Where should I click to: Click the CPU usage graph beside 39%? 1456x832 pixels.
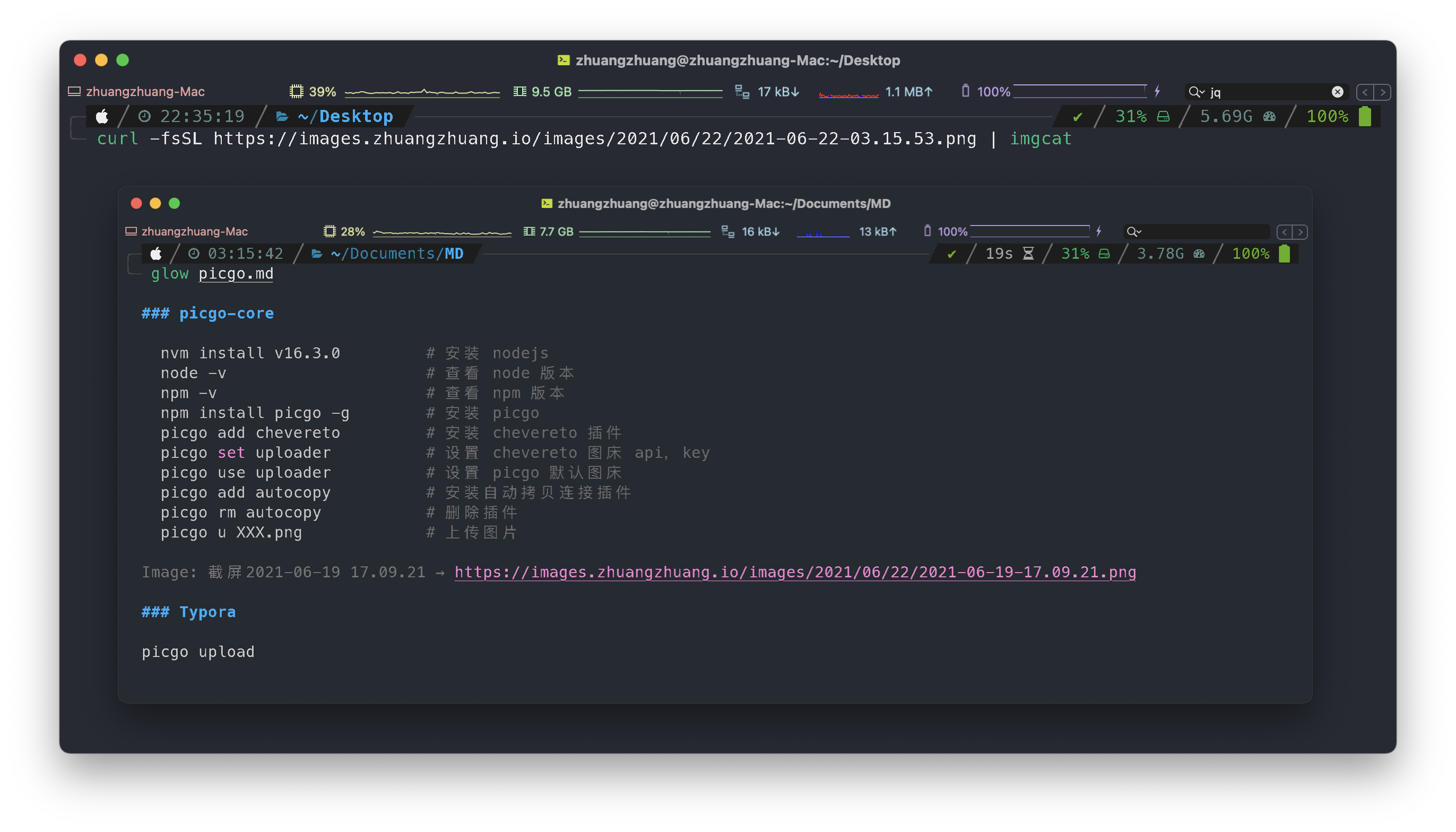(422, 91)
